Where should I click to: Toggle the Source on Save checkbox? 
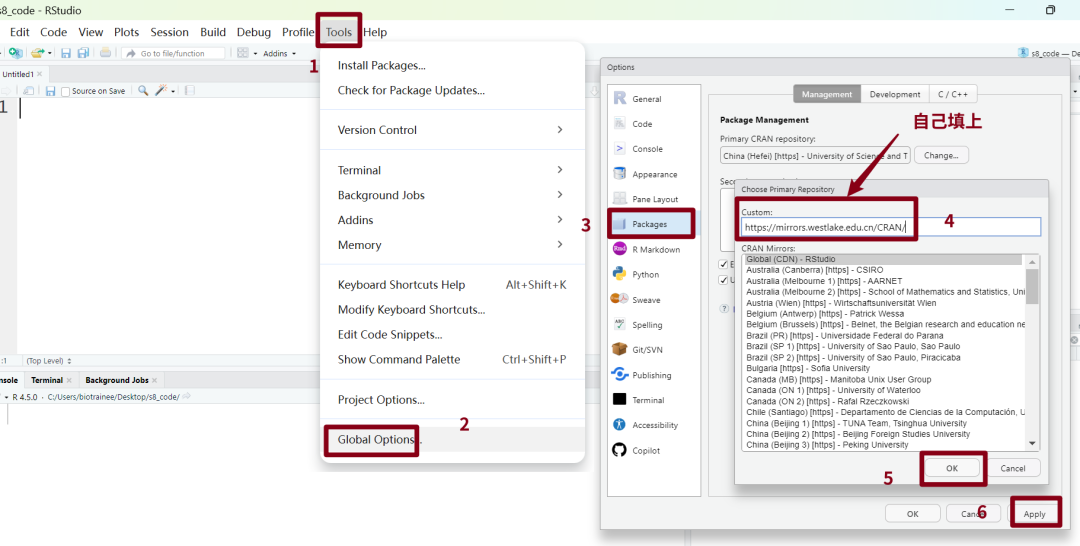[x=65, y=91]
